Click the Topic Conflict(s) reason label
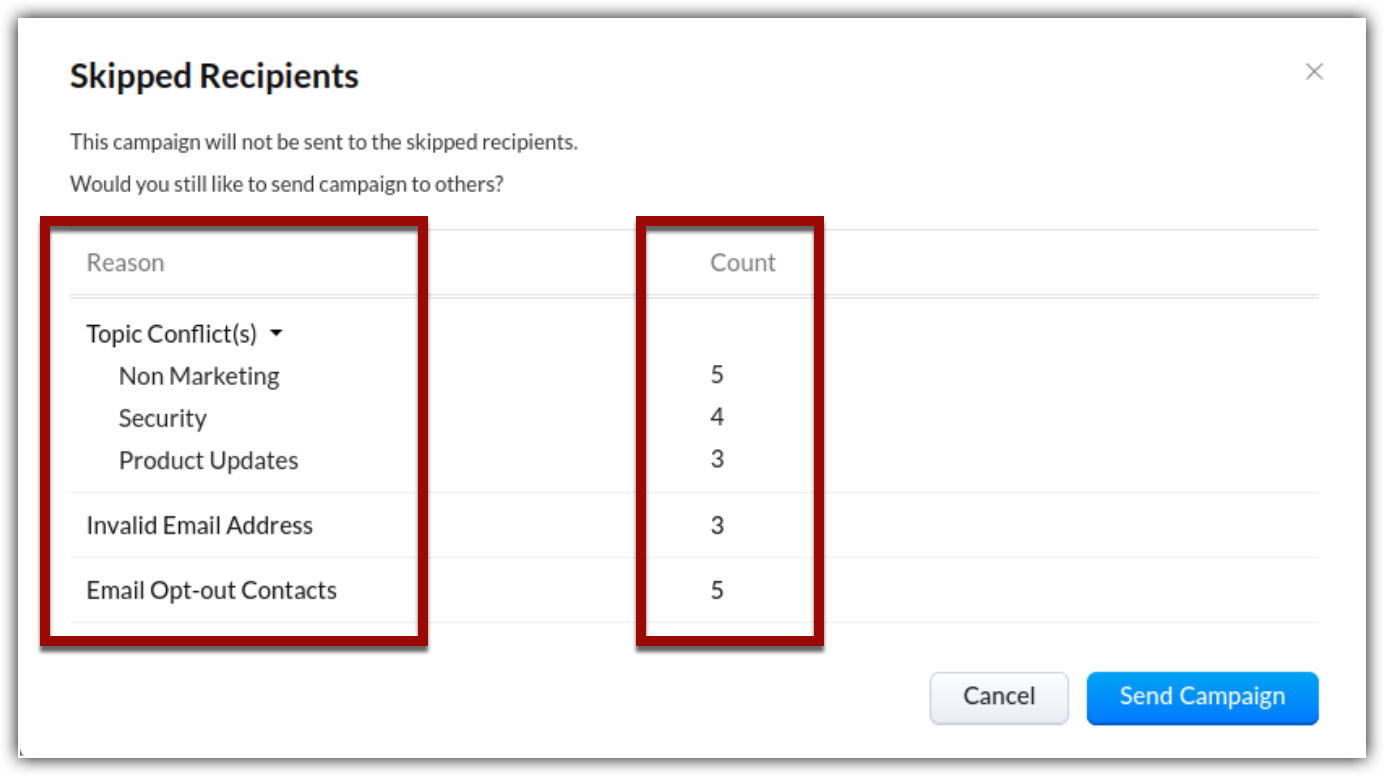 171,334
